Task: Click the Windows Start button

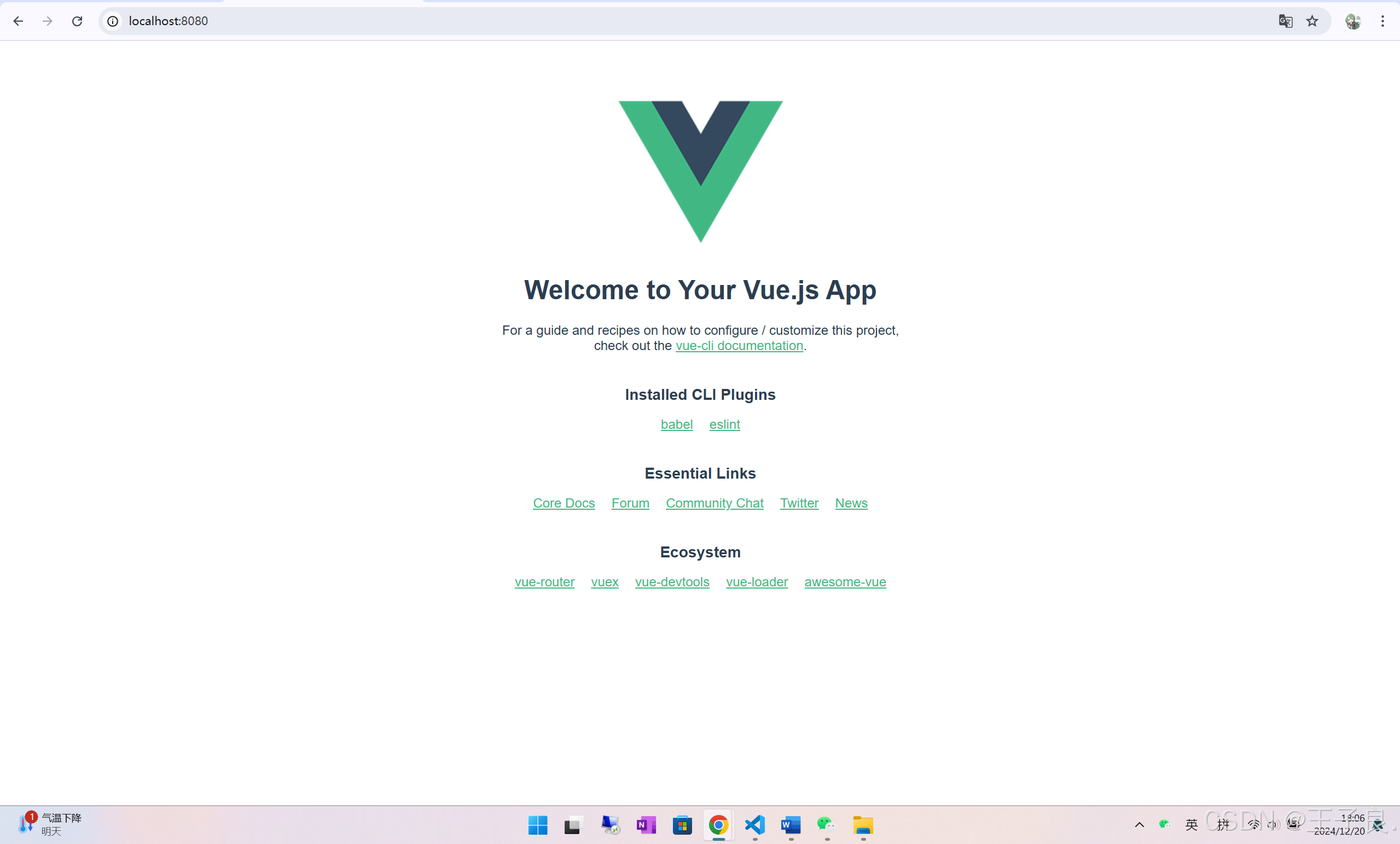Action: (537, 825)
